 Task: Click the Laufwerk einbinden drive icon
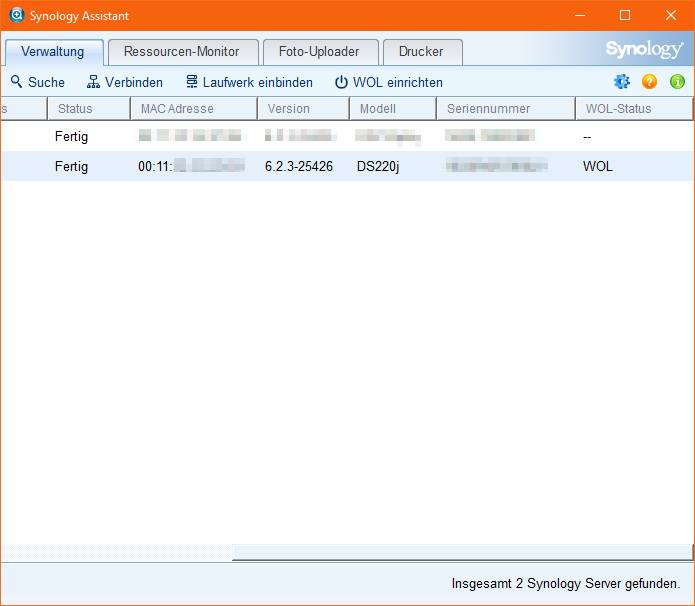coord(192,82)
